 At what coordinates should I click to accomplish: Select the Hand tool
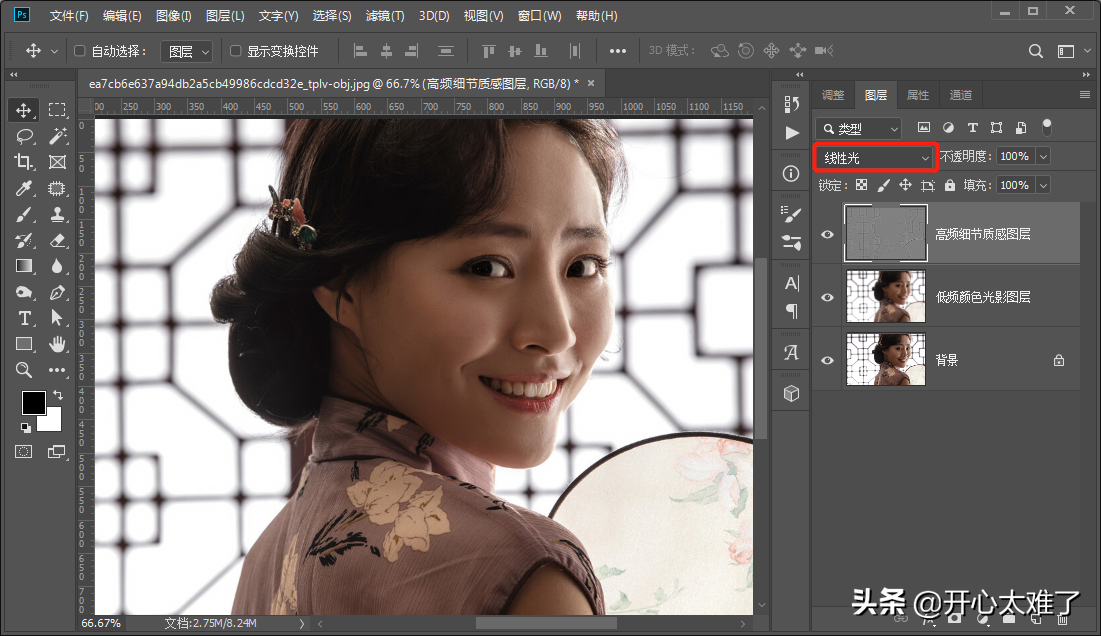pyautogui.click(x=57, y=344)
